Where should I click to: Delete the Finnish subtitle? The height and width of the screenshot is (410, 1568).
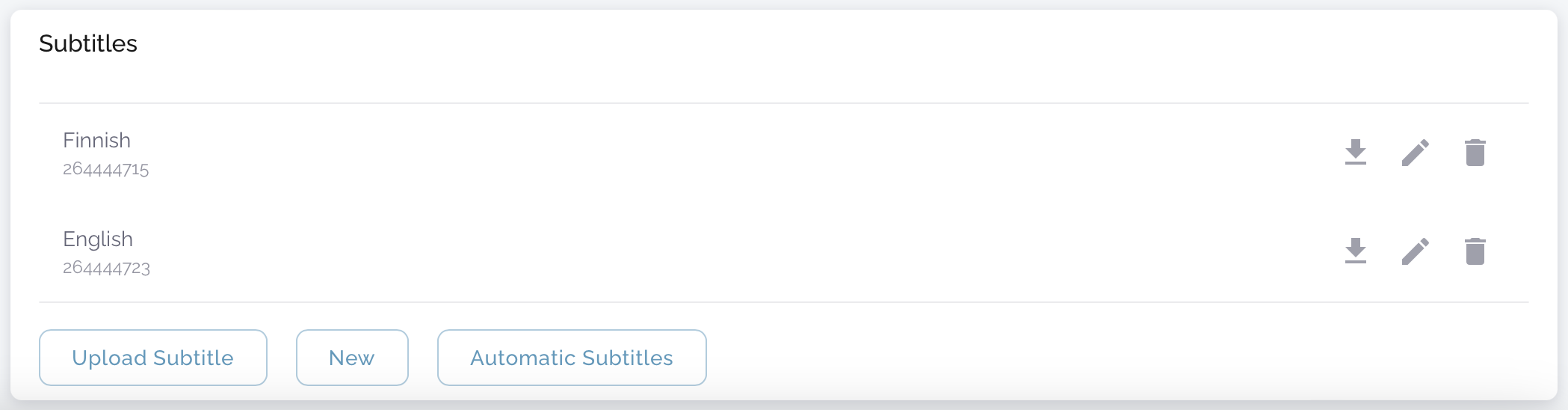point(1475,153)
